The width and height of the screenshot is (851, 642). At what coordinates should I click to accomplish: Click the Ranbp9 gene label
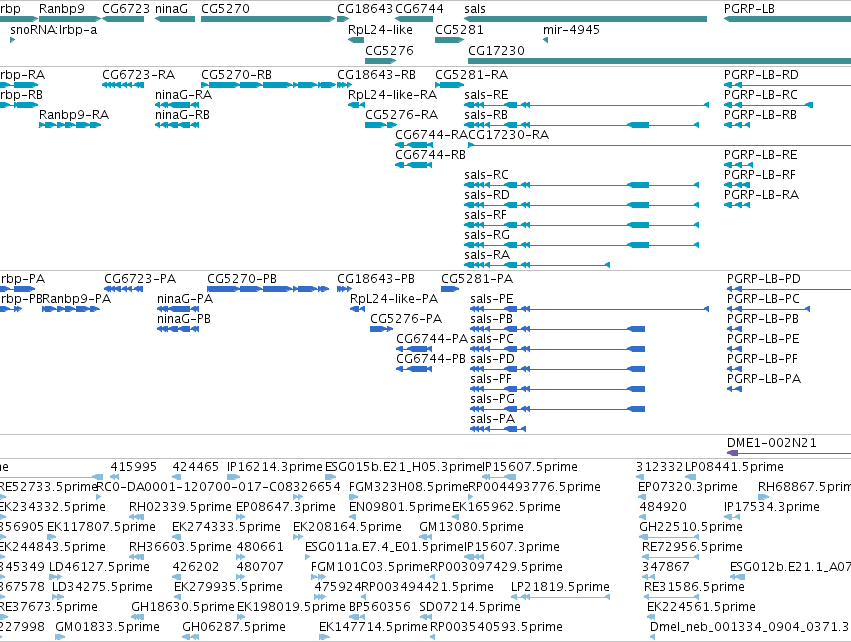pyautogui.click(x=62, y=9)
